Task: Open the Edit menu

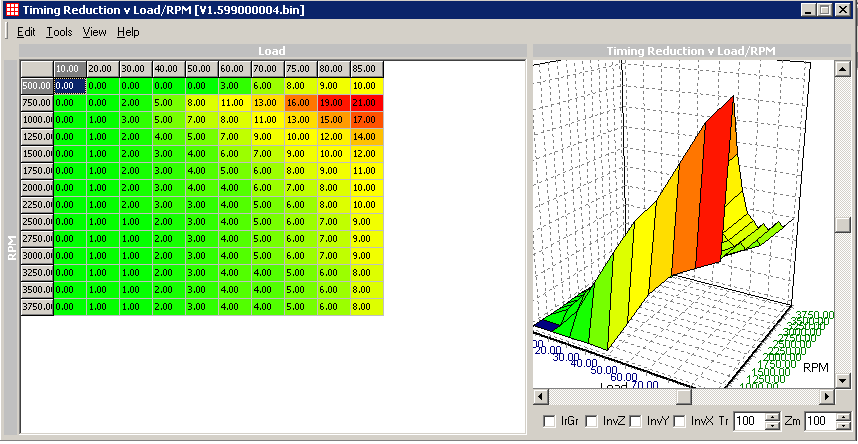Action: click(x=26, y=32)
